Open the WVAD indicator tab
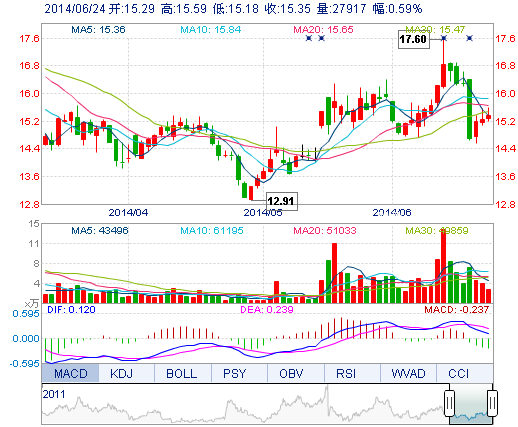This screenshot has height=427, width=518. click(x=408, y=373)
